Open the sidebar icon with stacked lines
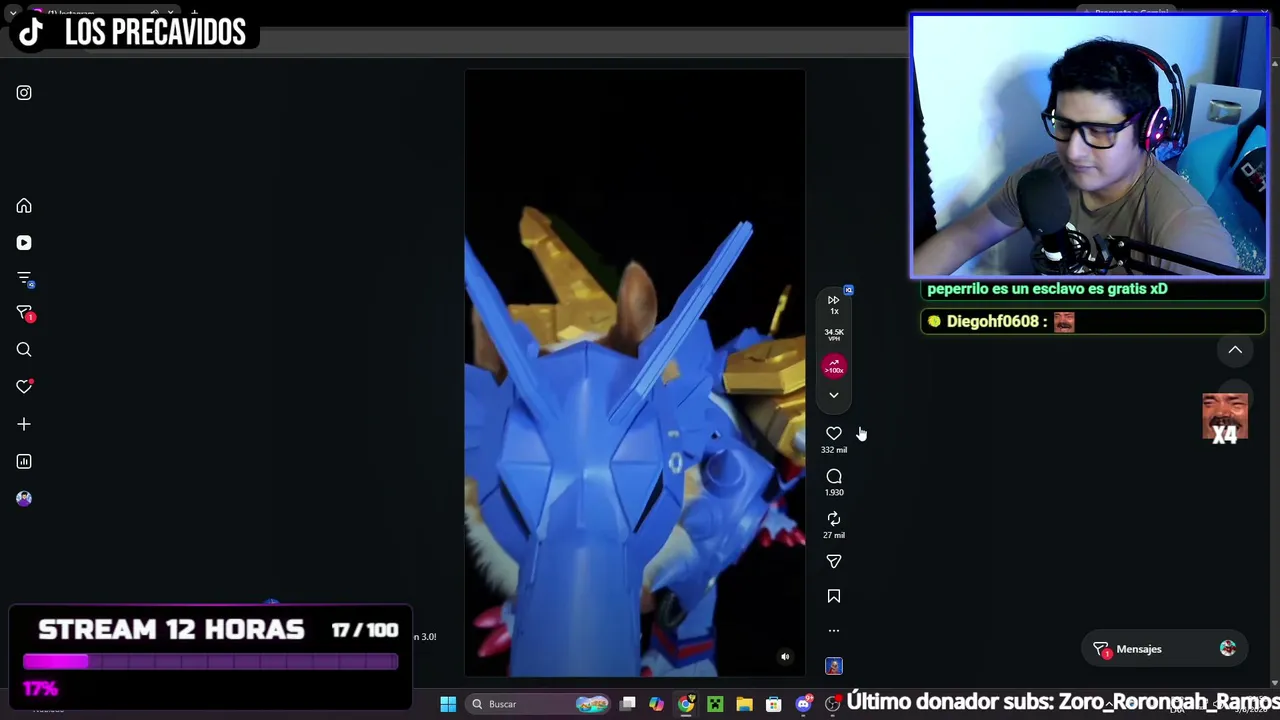This screenshot has width=1280, height=720. pos(24,279)
